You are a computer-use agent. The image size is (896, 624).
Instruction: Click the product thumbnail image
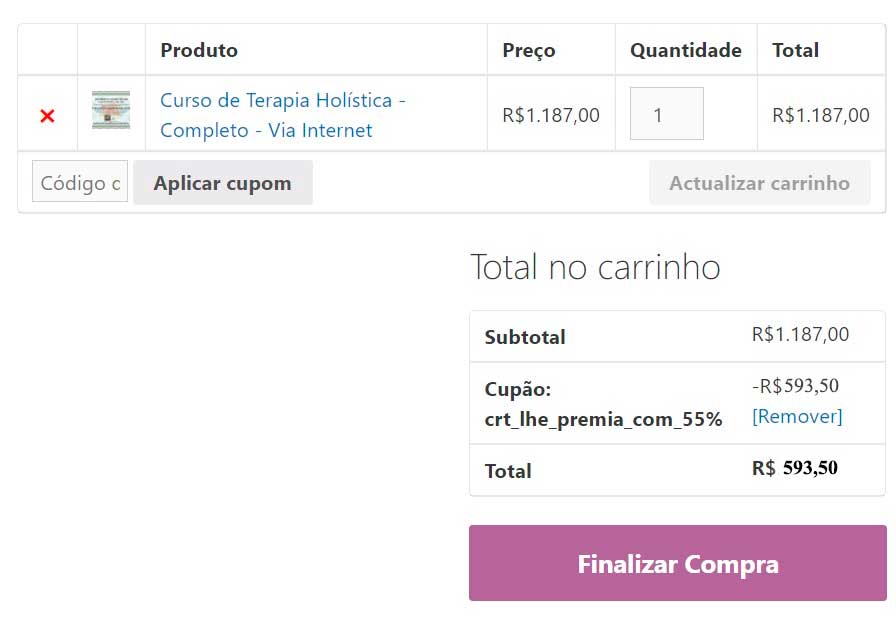(110, 112)
